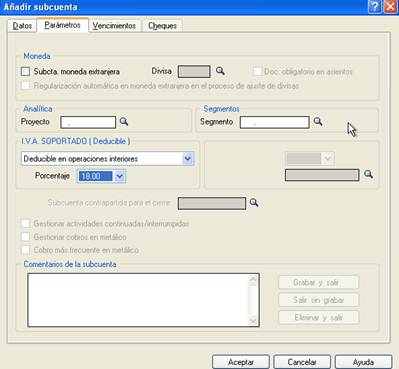Toggle Doc. obligatorio en asientos checkbox
399x369 pixels.
(x=257, y=71)
